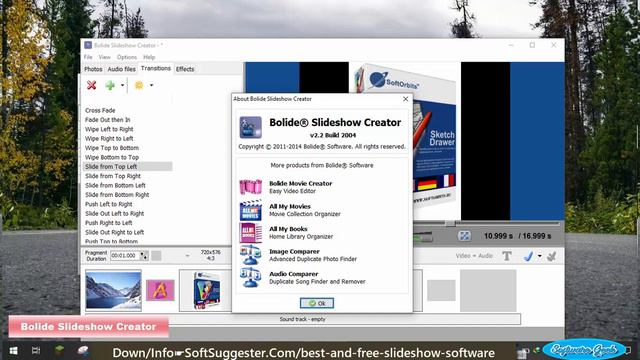
Task: Click the Ok button in About dialog
Action: [317, 303]
